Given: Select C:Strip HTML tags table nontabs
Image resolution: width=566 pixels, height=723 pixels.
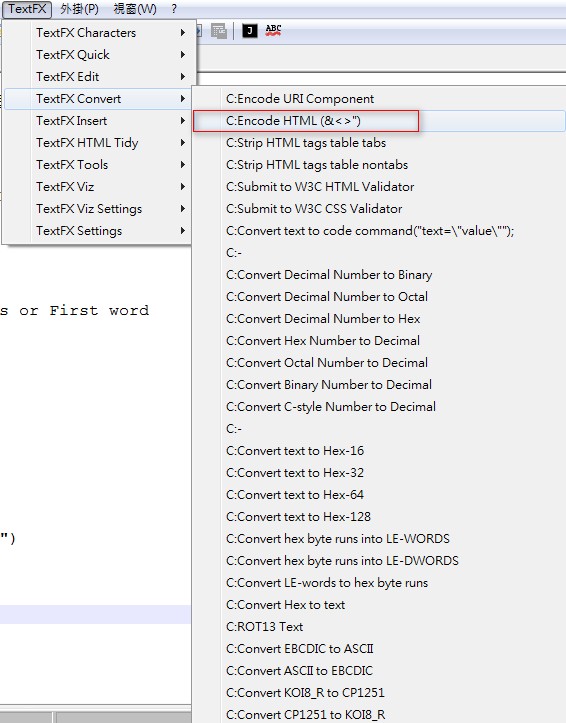Looking at the screenshot, I should coord(379,165).
